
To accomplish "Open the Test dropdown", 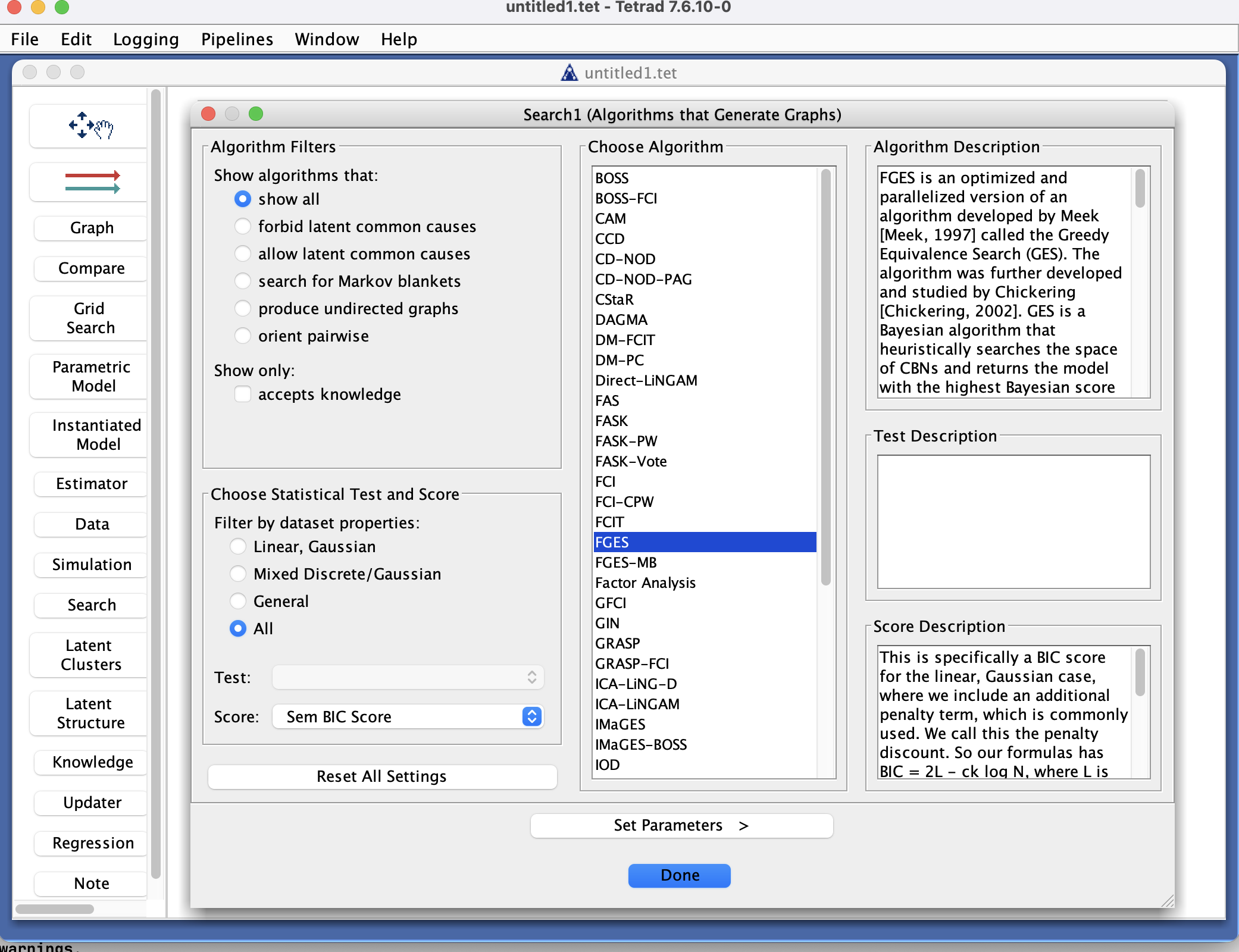I will click(x=408, y=677).
